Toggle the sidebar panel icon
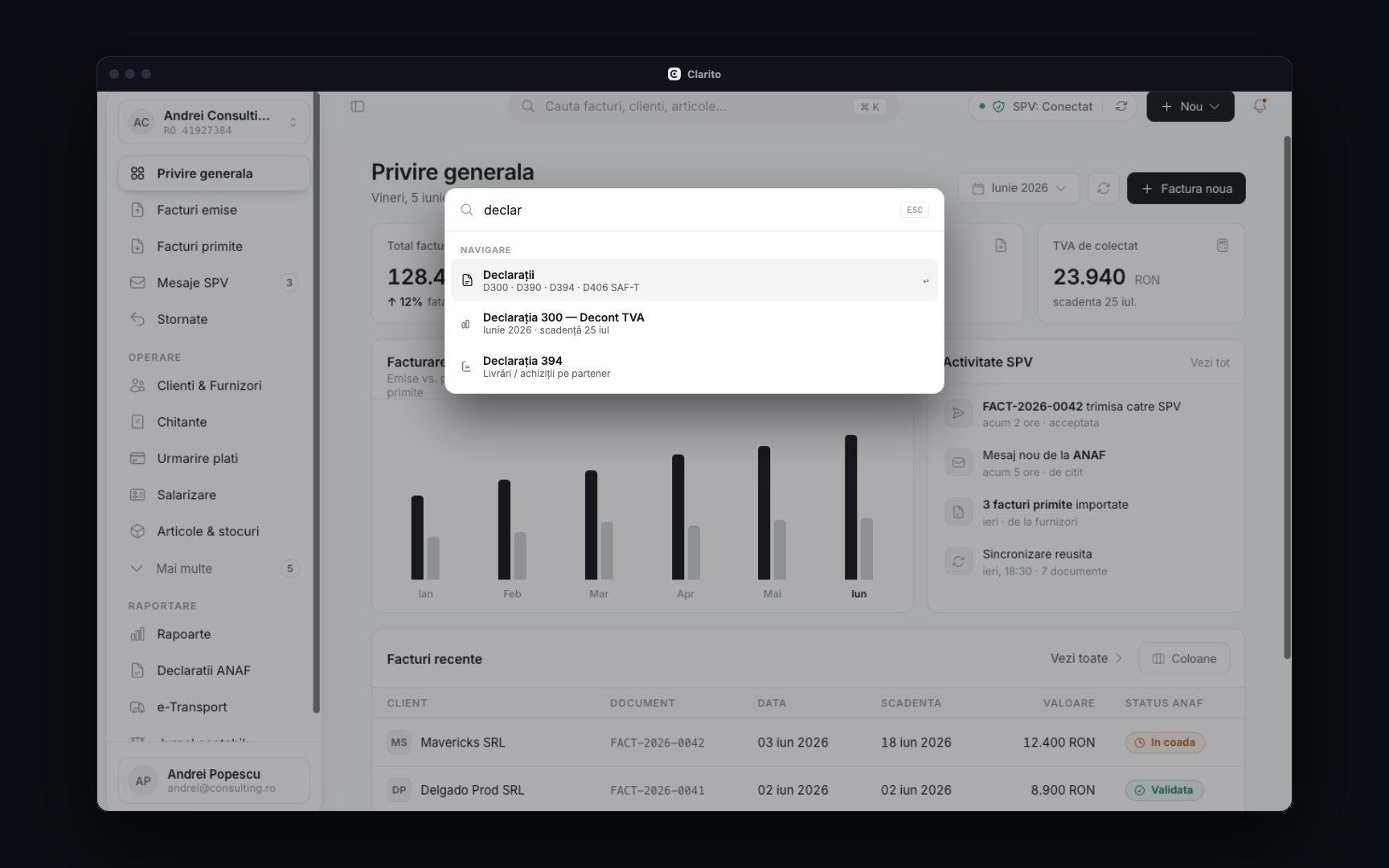Screen dimensions: 1389x868 click(x=358, y=106)
